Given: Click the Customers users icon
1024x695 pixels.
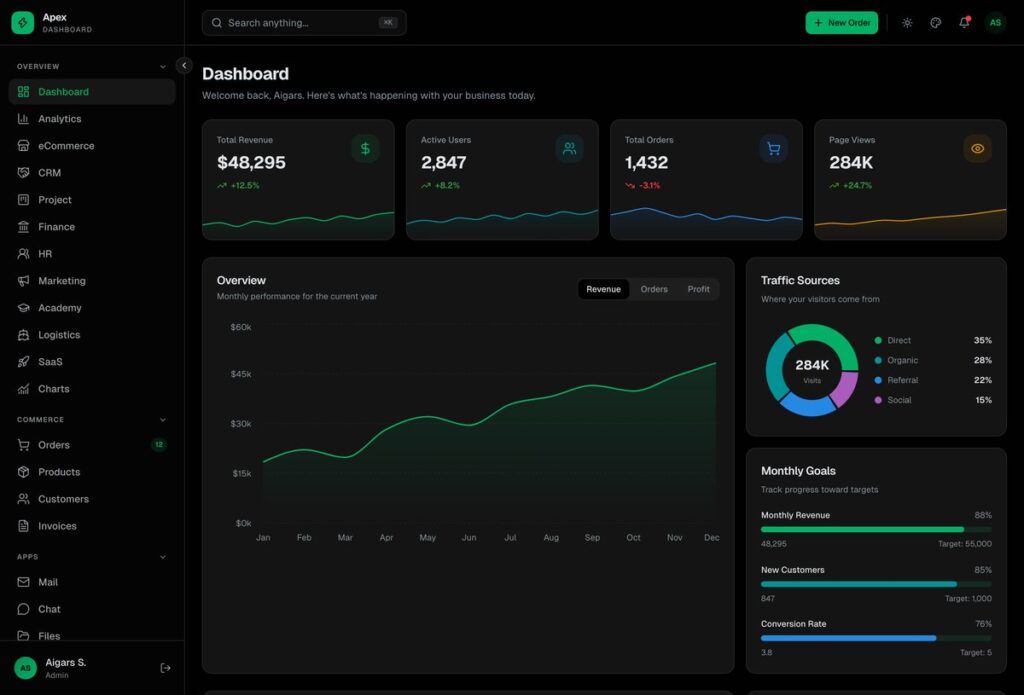Looking at the screenshot, I should (24, 499).
